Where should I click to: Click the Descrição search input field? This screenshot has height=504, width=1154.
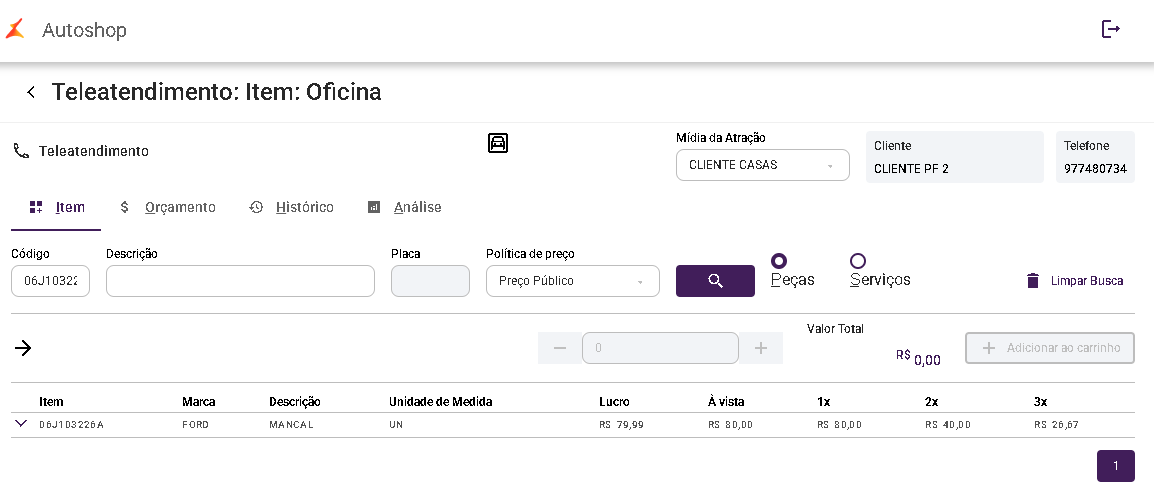(x=241, y=281)
